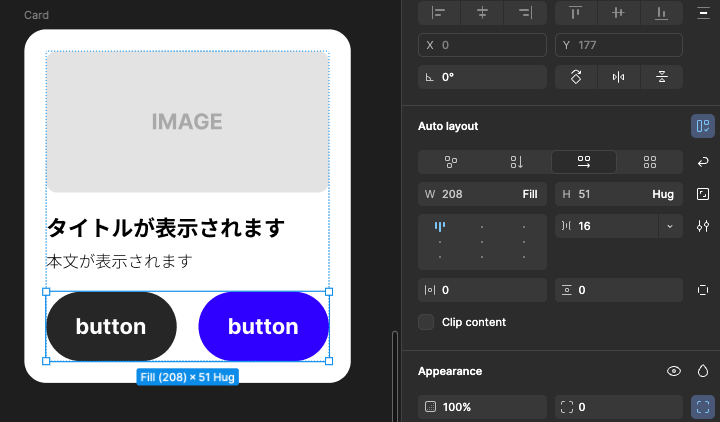Open distribute spacing options icon
Viewport: 720px width, 422px height.
tap(703, 13)
